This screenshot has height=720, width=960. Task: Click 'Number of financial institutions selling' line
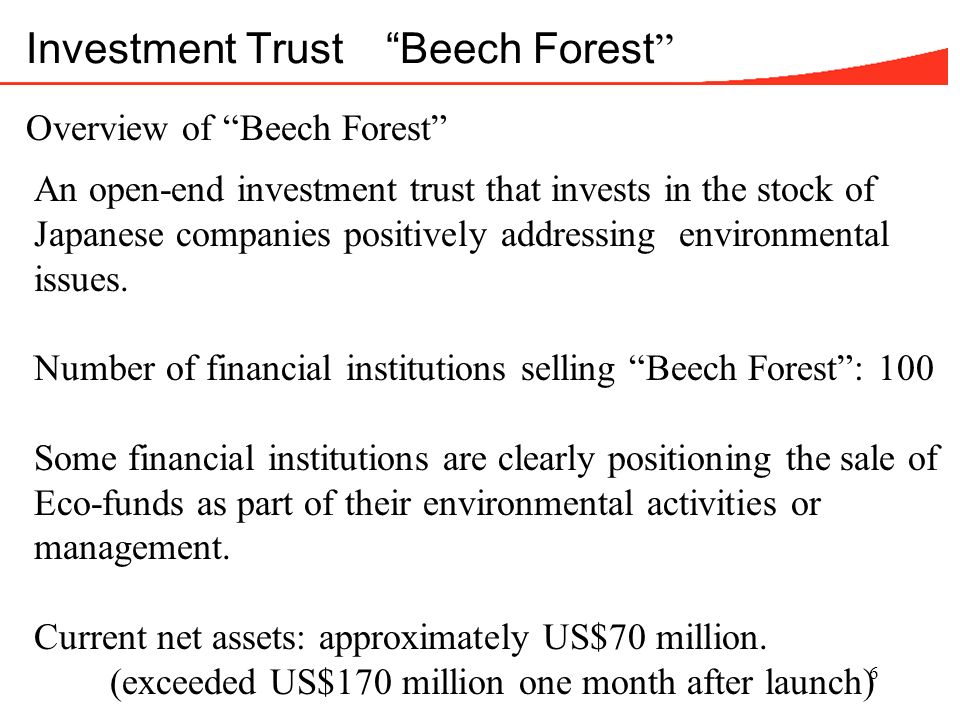tap(324, 369)
